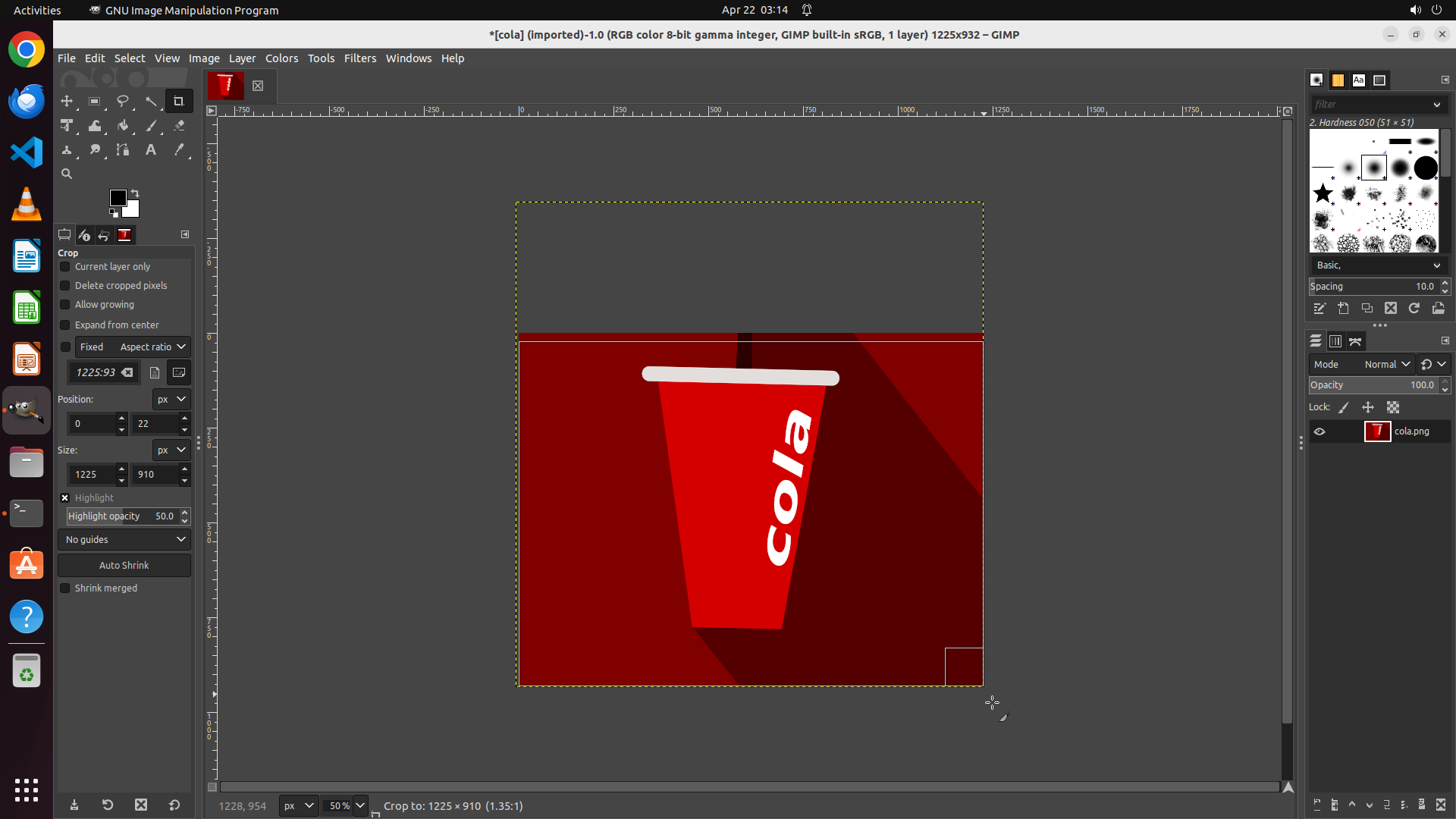Enable Allow growing option
1456x819 pixels.
tap(65, 305)
